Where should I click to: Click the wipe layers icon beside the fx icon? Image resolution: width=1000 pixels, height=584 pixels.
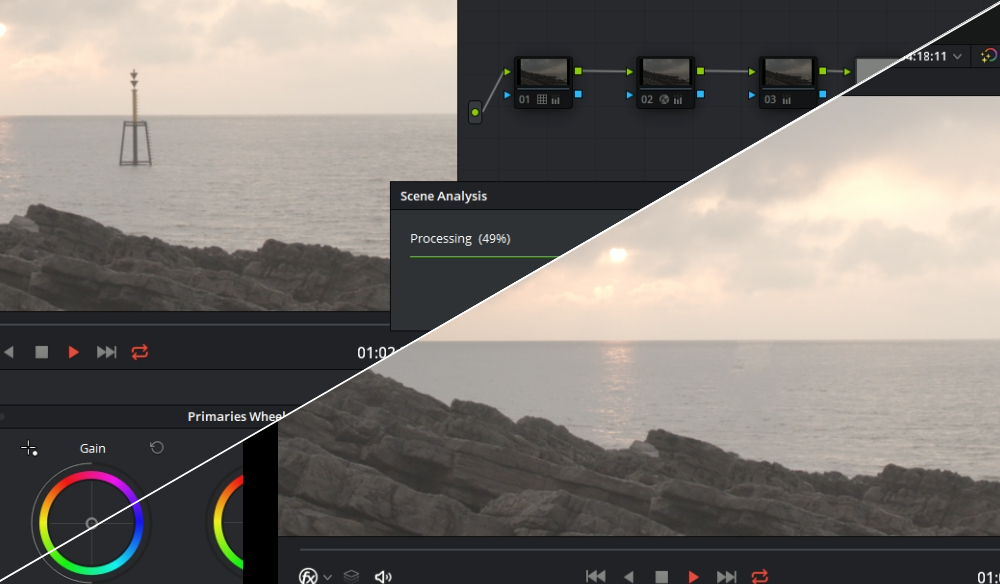point(351,576)
